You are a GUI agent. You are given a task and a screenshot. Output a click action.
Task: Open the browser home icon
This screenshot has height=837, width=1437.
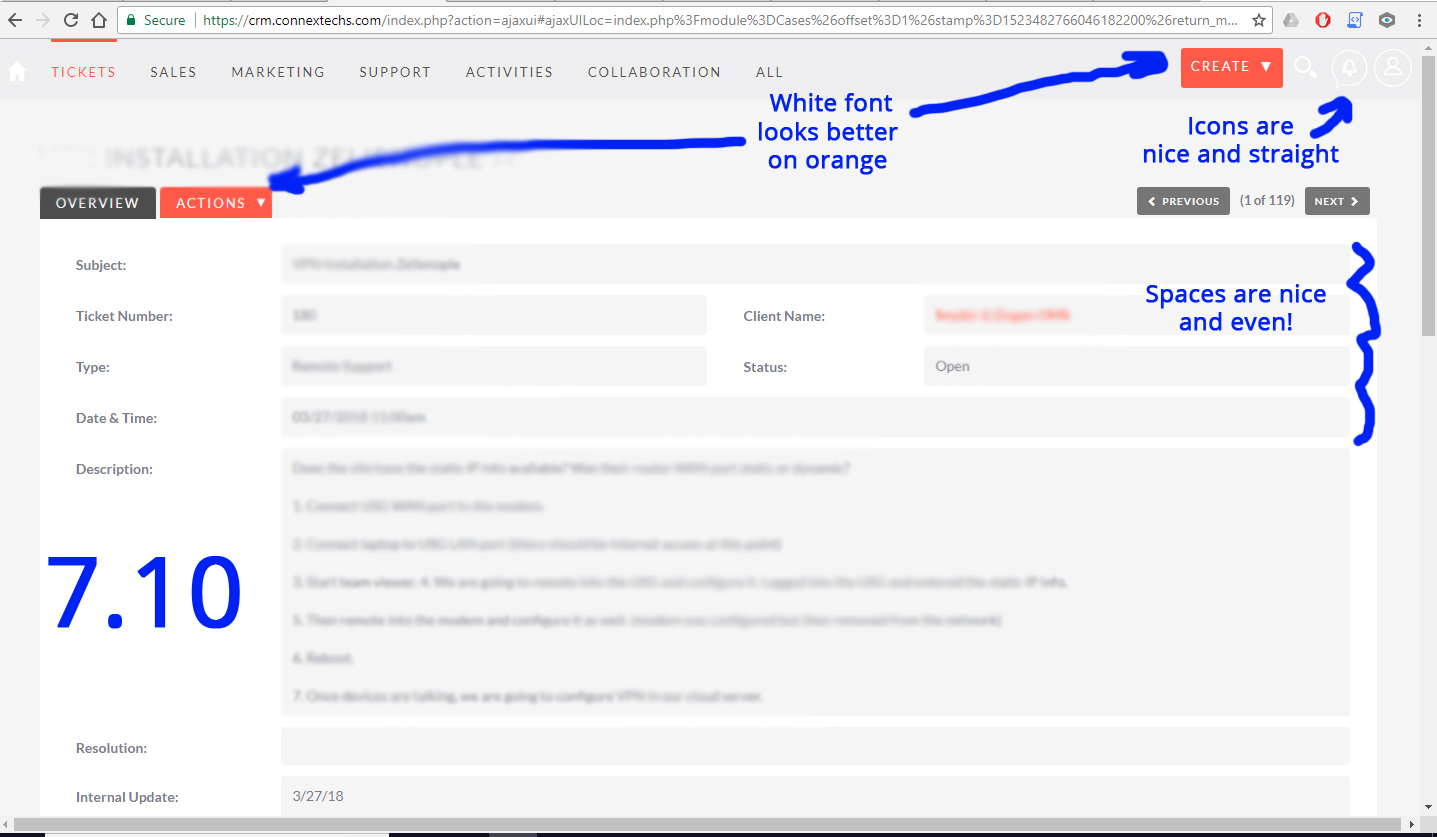tap(101, 19)
